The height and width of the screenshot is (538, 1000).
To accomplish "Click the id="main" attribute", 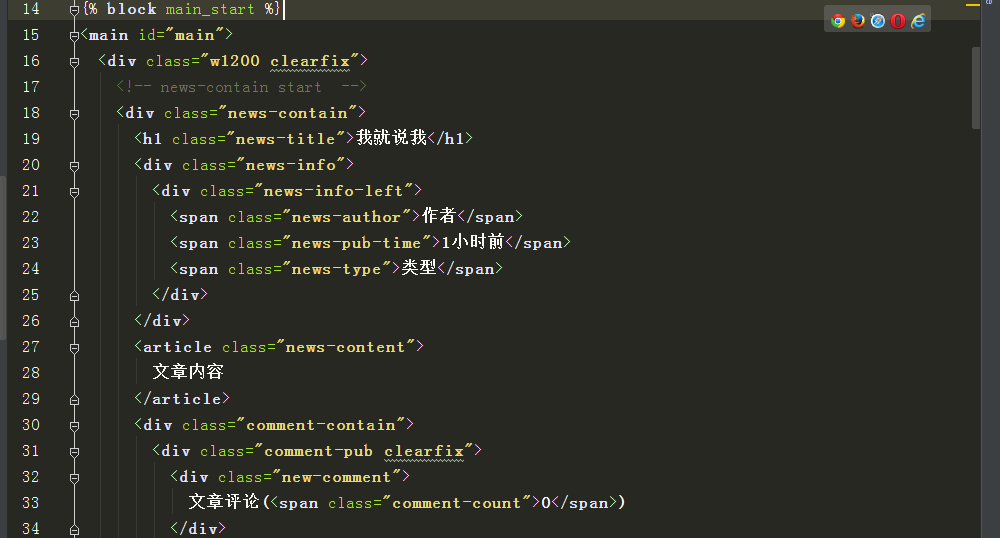I will click(182, 35).
